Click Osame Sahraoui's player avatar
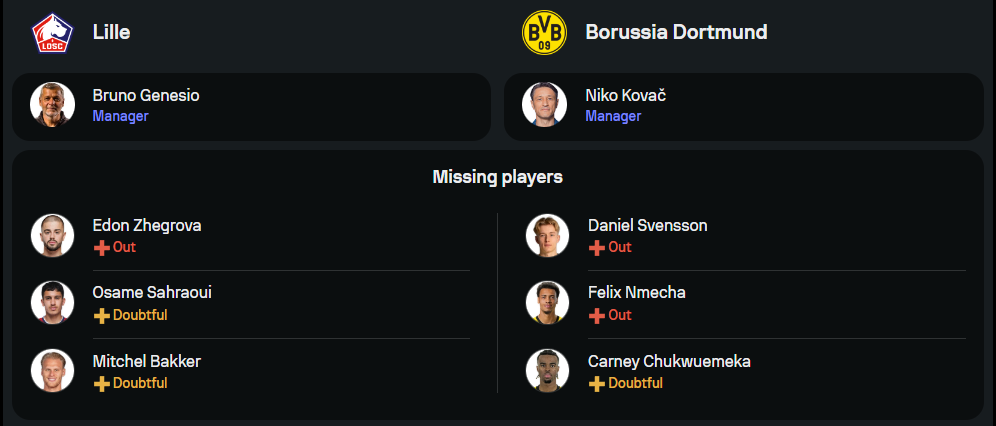This screenshot has width=996, height=426. [53, 304]
